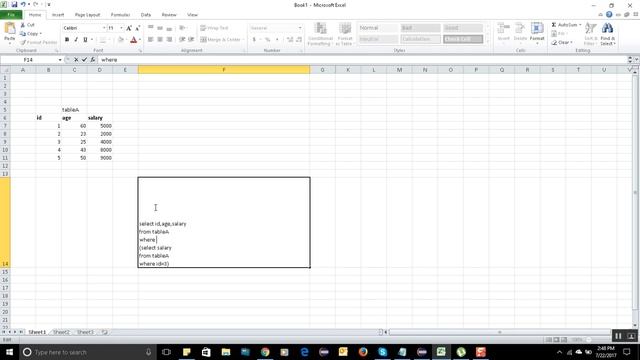Click the accounting dollar format icon
Image resolution: width=640 pixels, height=360 pixels.
click(254, 40)
